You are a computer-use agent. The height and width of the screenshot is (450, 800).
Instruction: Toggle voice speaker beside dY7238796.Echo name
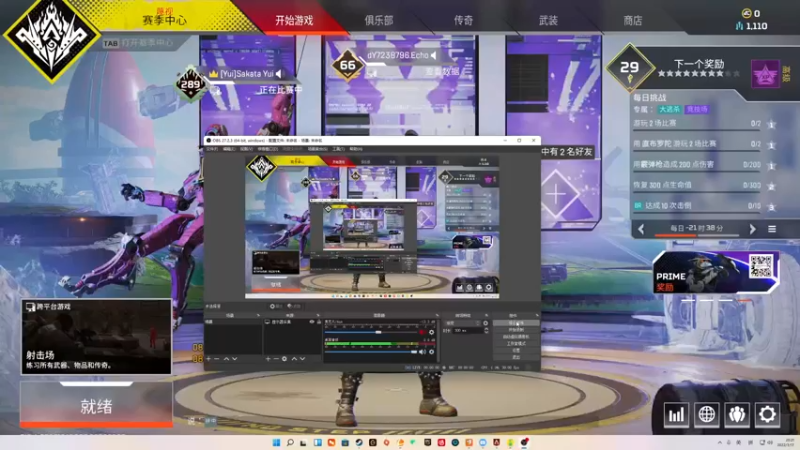tap(434, 55)
